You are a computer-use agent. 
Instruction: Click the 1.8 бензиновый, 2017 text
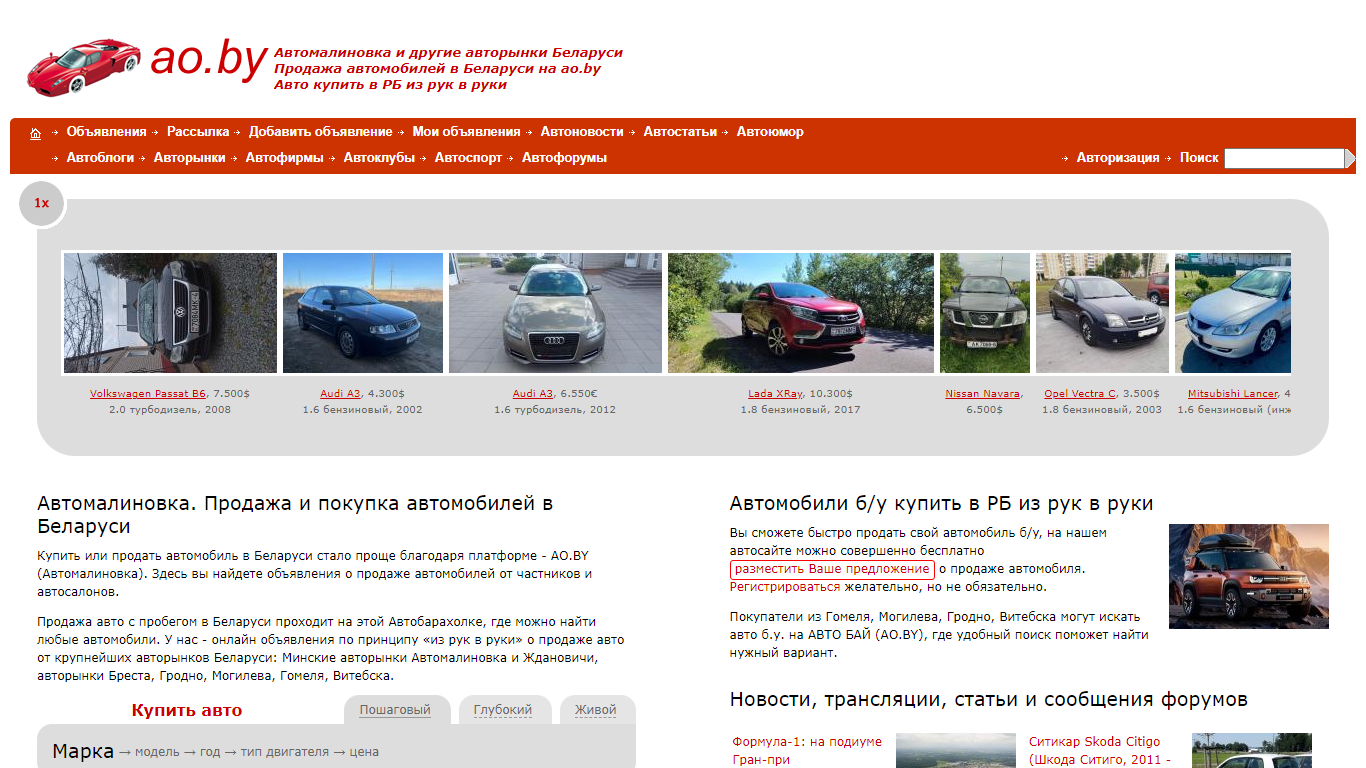(801, 410)
